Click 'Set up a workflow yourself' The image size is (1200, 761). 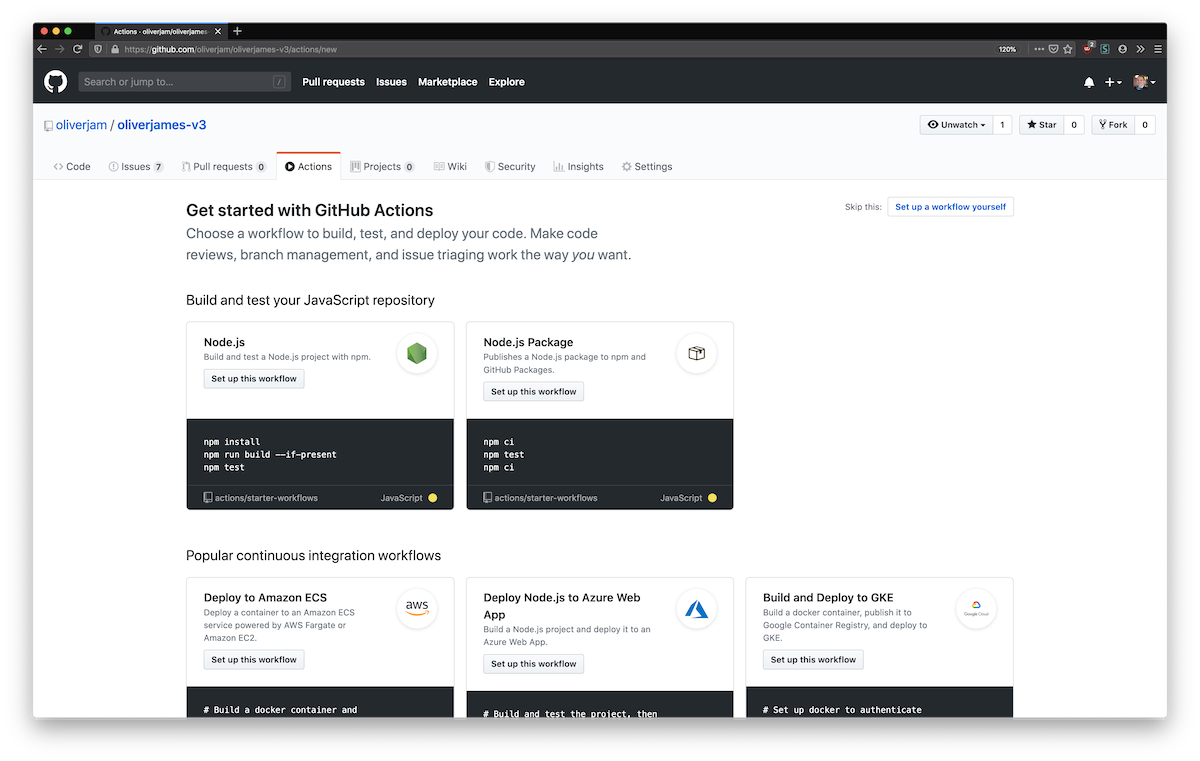tap(950, 207)
